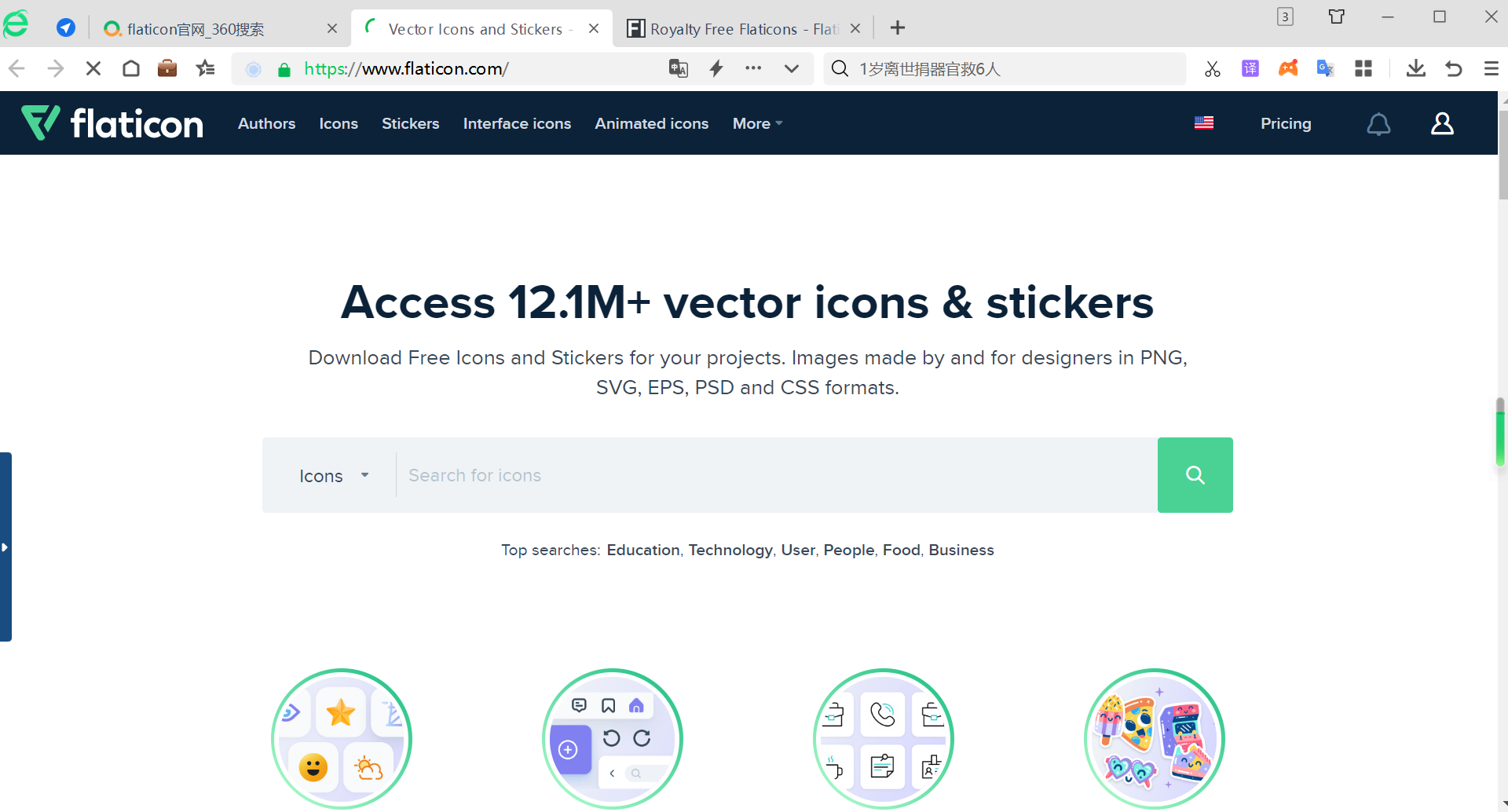The width and height of the screenshot is (1508, 812).
Task: Open the star and emoji icons category circle
Action: (x=342, y=739)
